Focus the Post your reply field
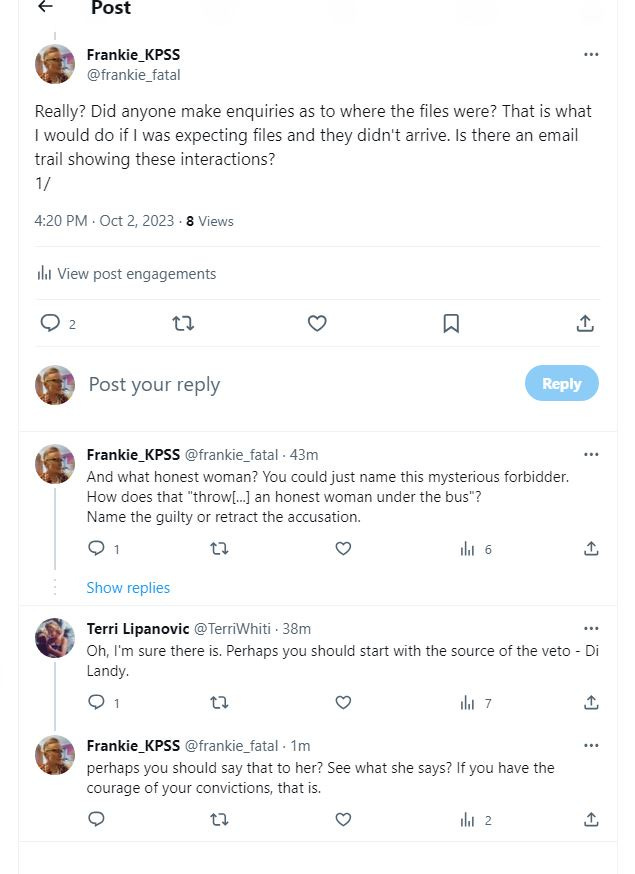The image size is (635, 874). (154, 383)
